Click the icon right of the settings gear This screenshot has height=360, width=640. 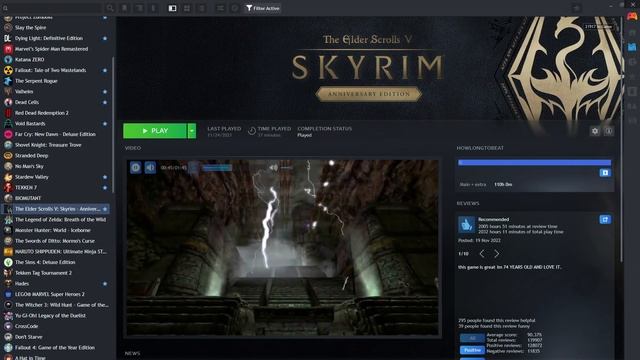click(x=609, y=131)
